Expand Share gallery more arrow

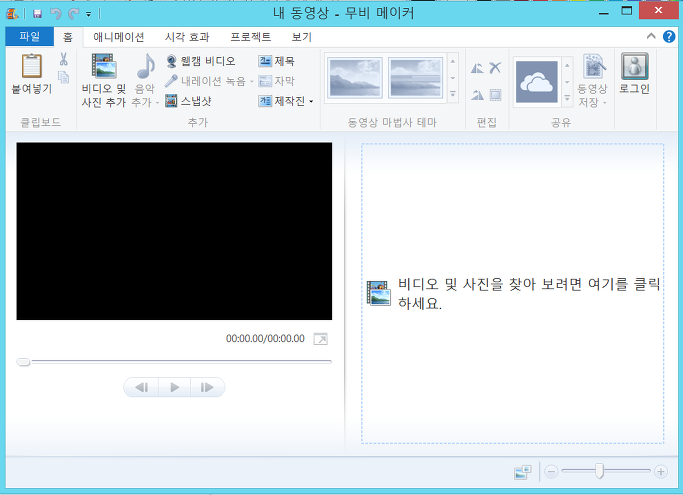567,98
